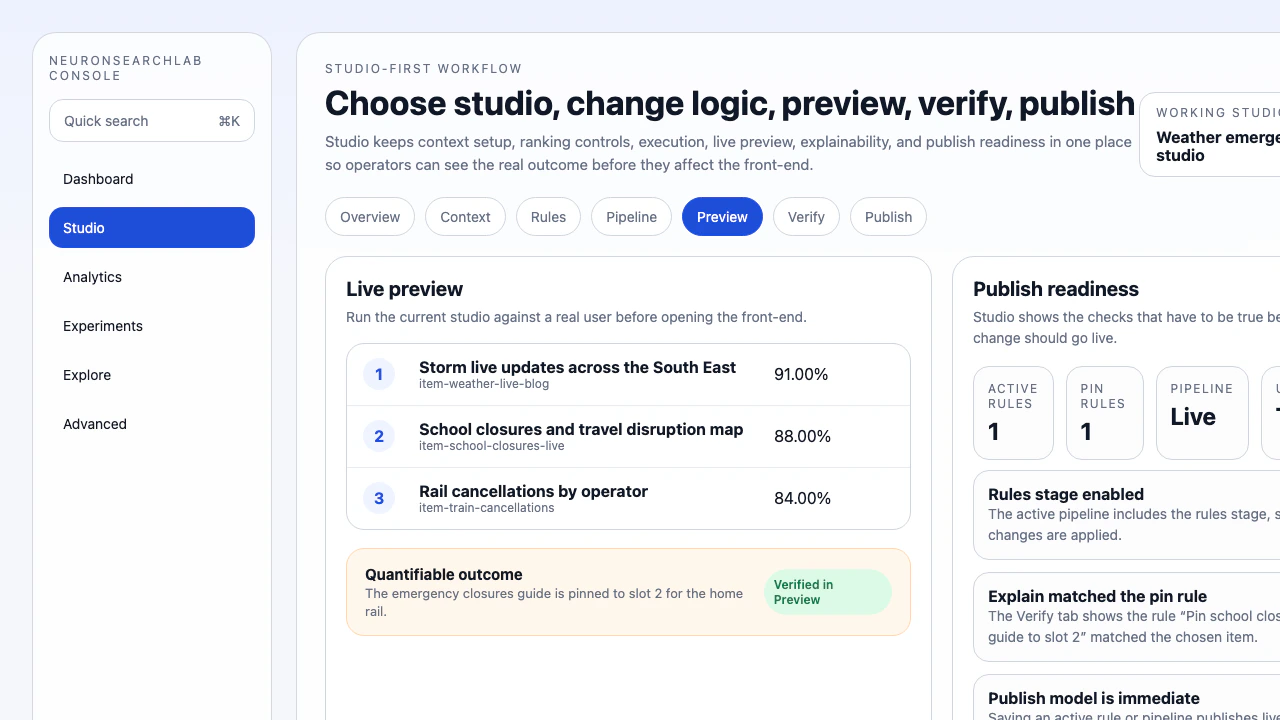Open the Explore section
1280x720 pixels.
pyautogui.click(x=87, y=375)
